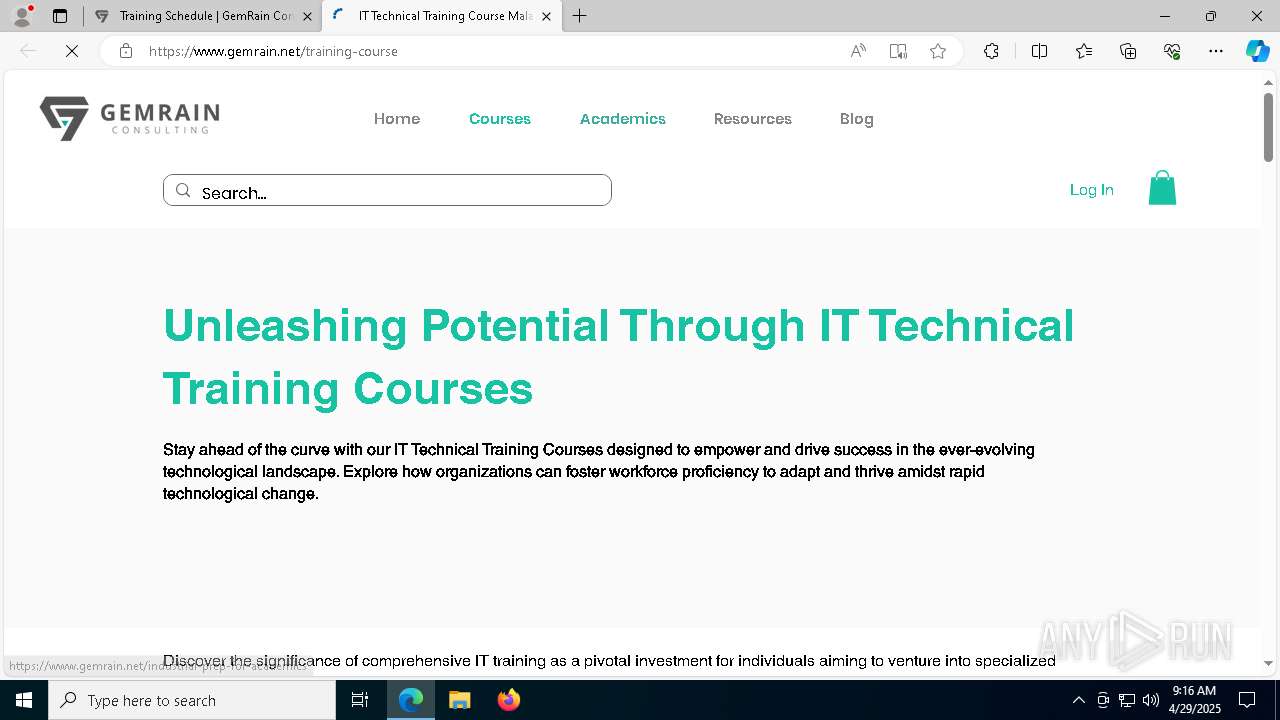Open the Courses navigation menu
This screenshot has height=720, width=1280.
click(x=500, y=119)
